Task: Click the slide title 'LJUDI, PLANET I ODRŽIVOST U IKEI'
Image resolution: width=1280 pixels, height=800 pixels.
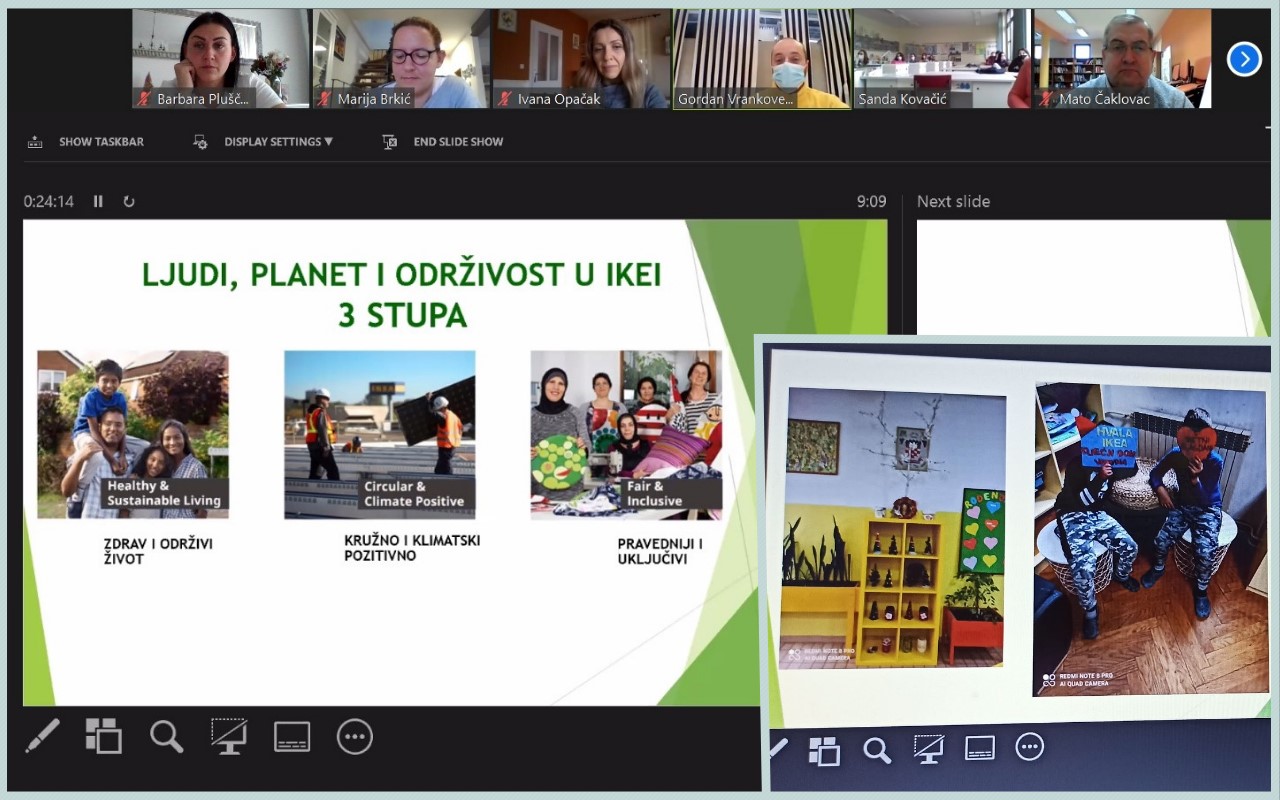Action: click(x=402, y=275)
